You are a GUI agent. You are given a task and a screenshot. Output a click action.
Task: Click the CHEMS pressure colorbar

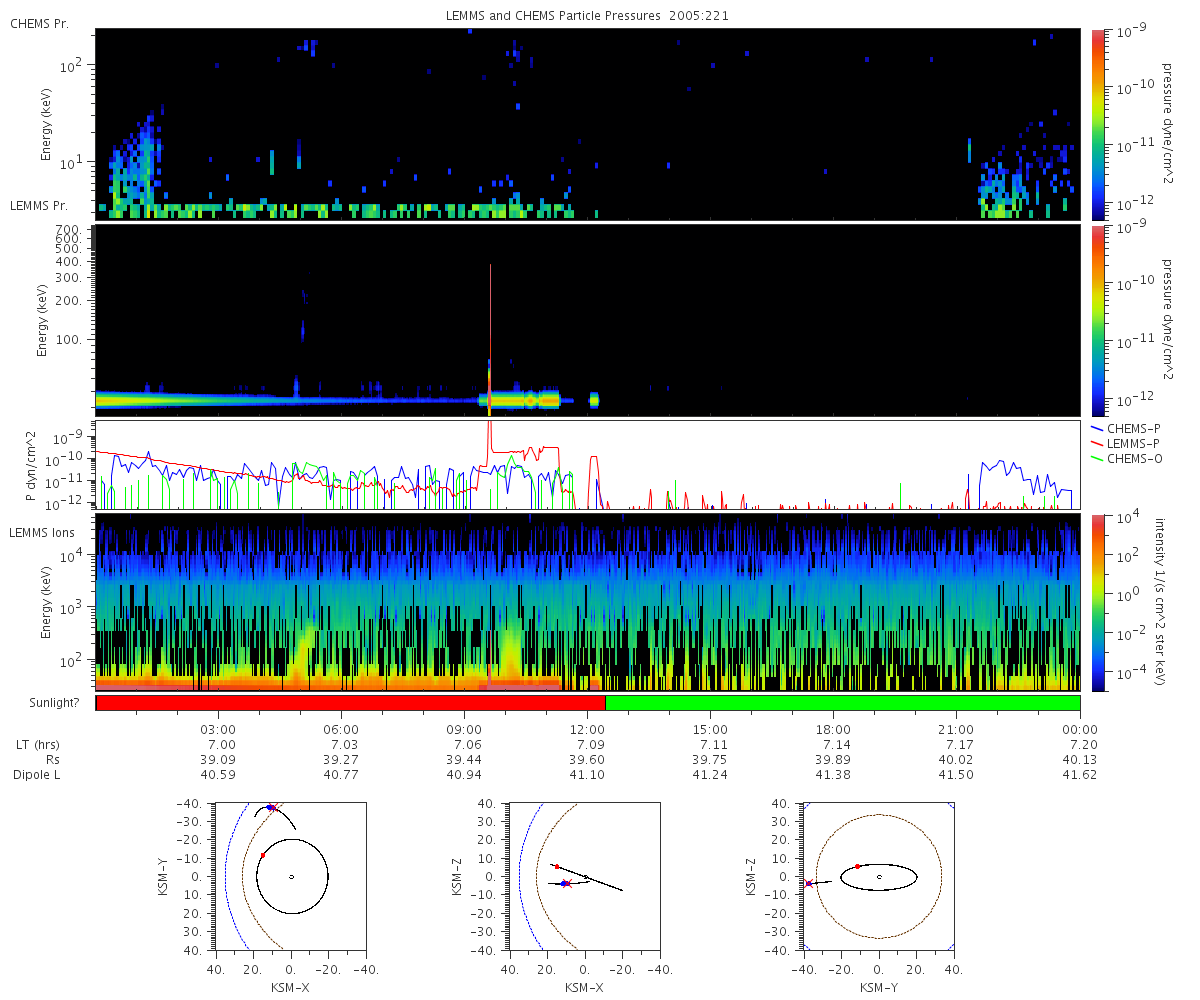coord(1097,124)
